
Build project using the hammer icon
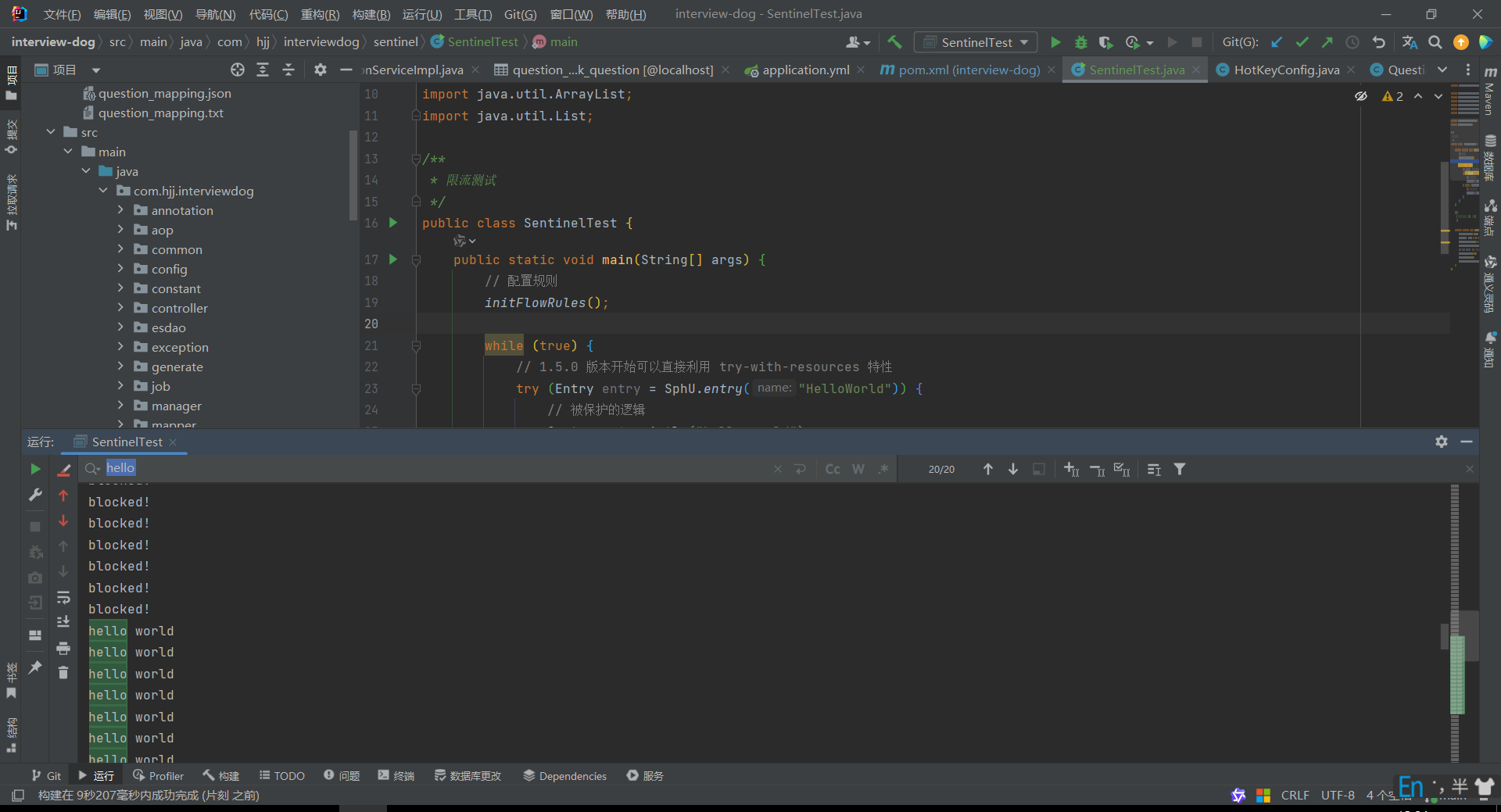click(x=894, y=42)
